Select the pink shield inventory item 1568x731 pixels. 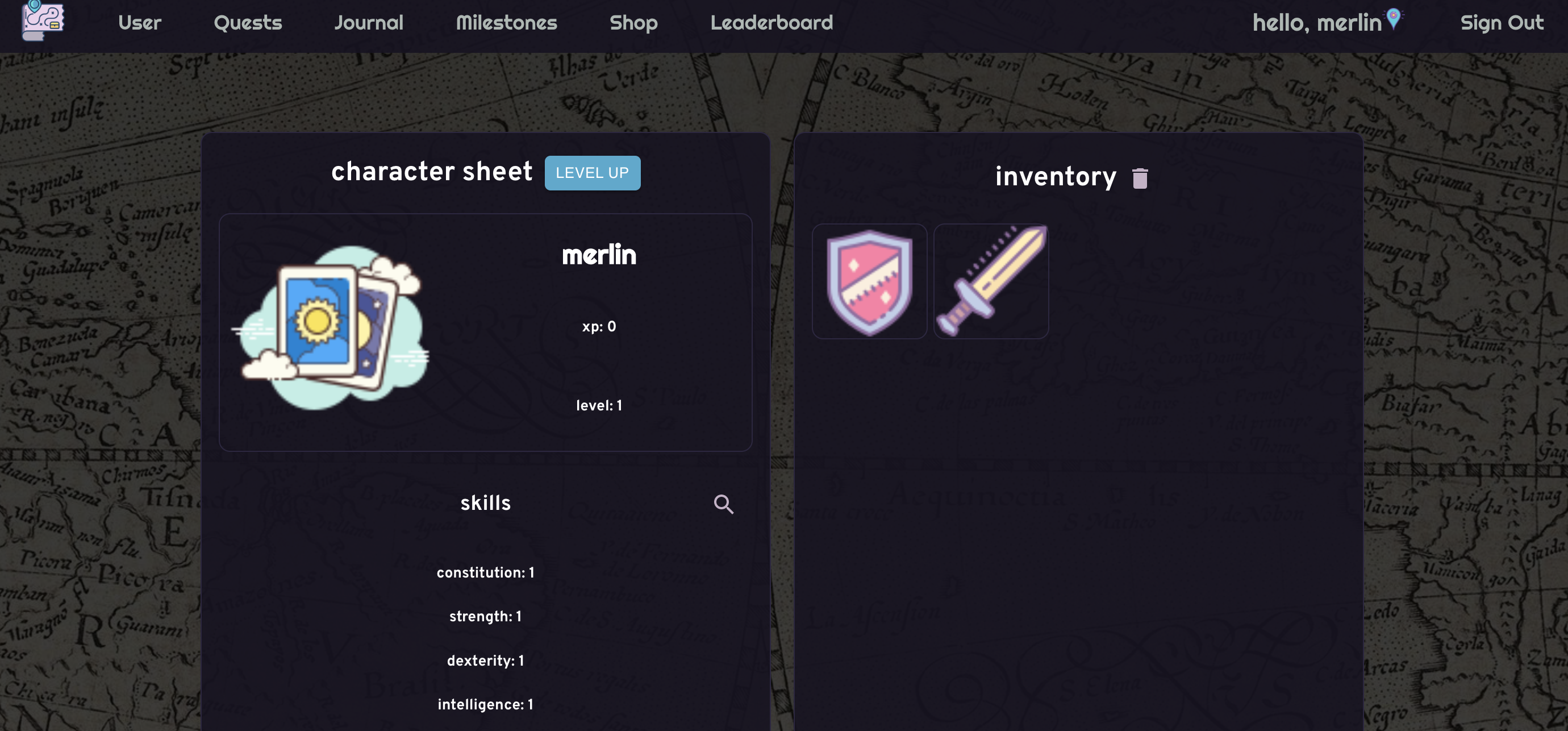tap(869, 281)
